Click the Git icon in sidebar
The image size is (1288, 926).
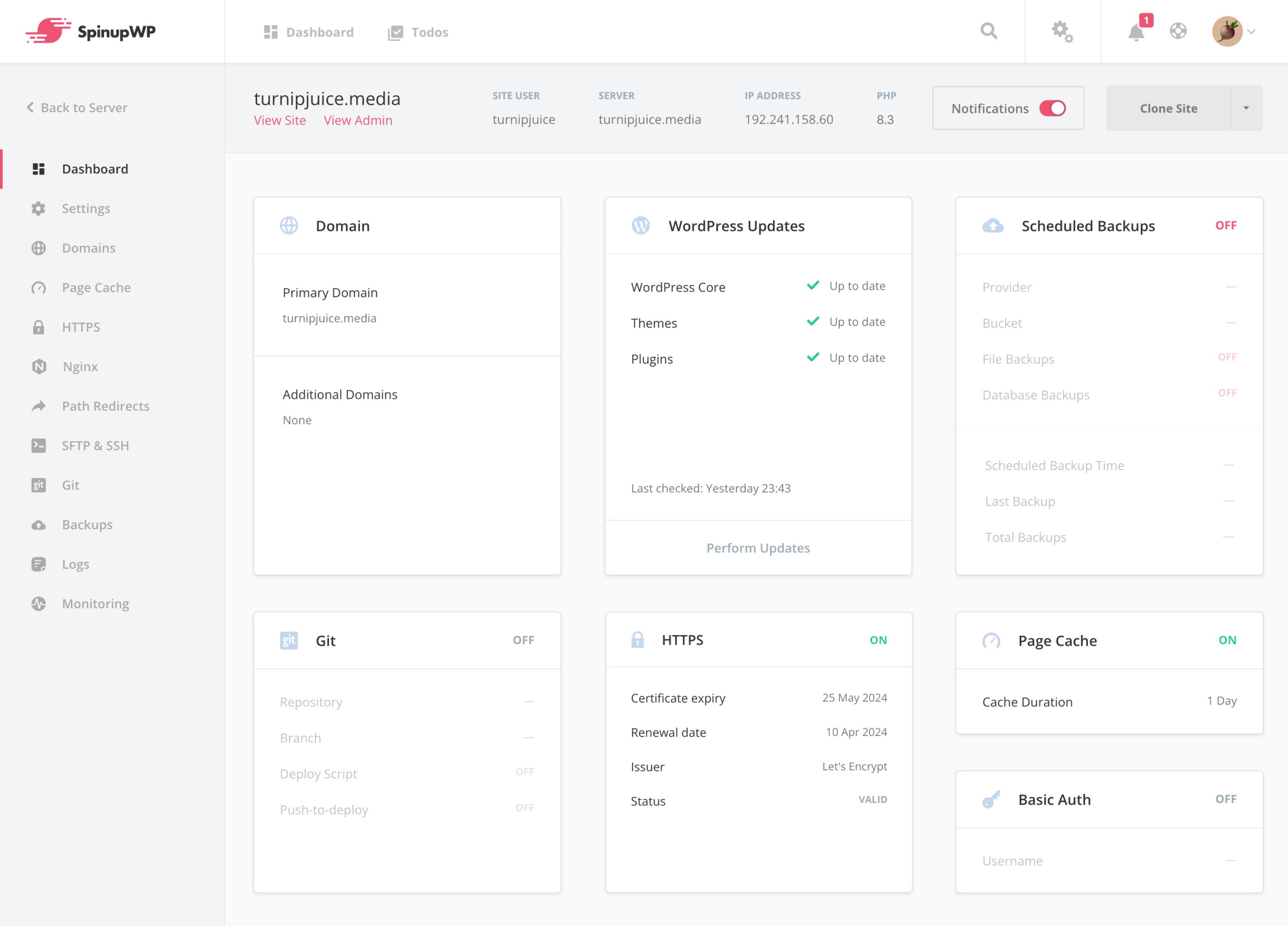point(39,485)
